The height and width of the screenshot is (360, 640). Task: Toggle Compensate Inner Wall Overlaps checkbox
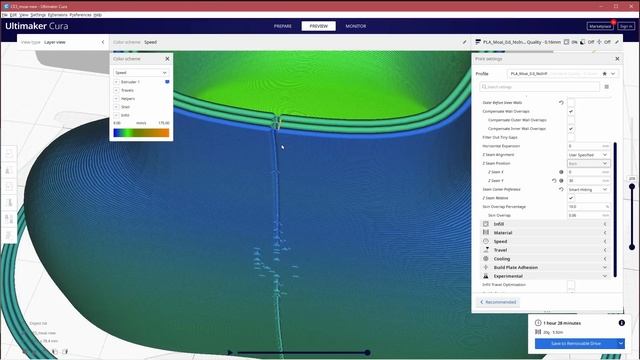pos(571,129)
